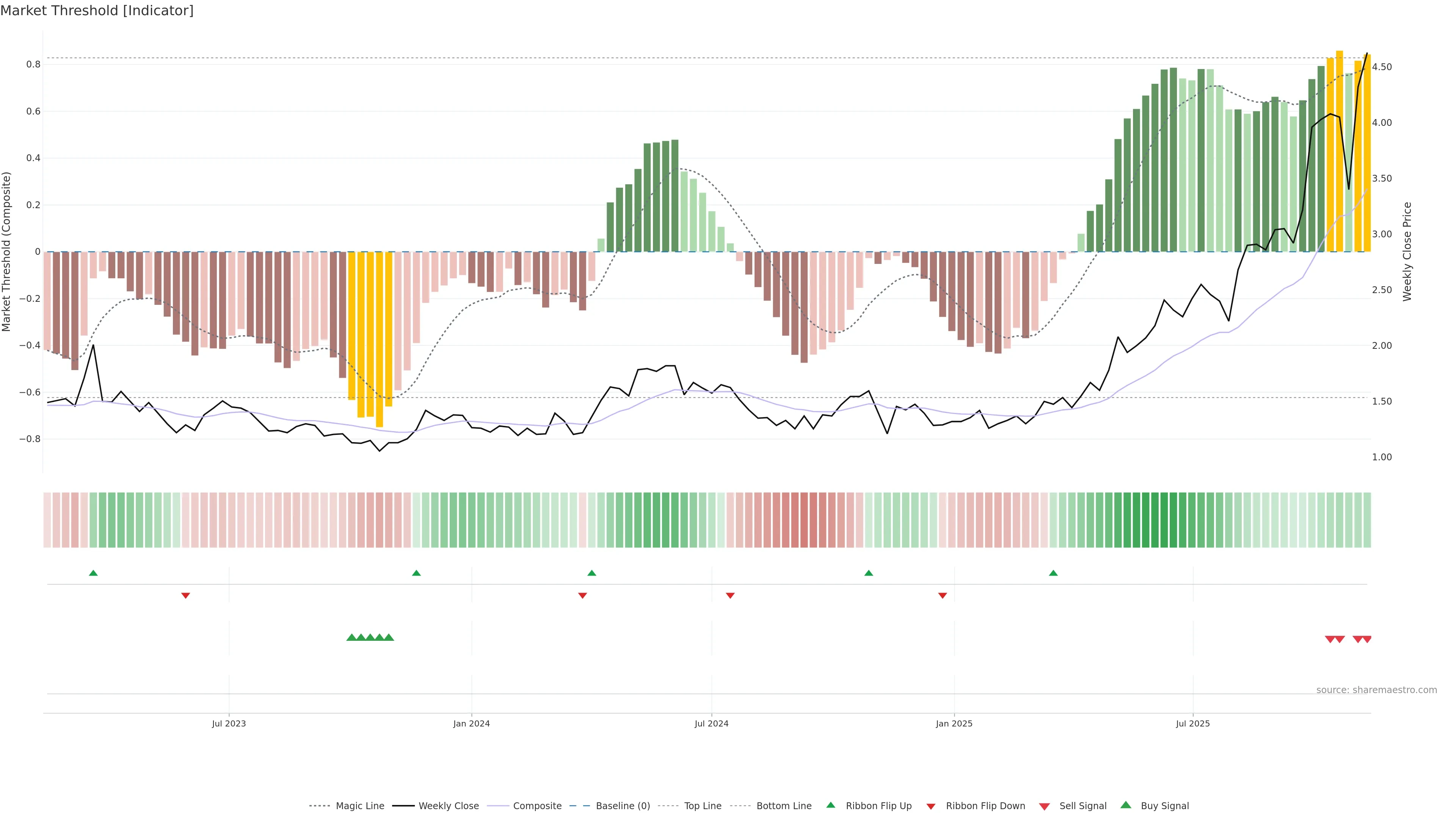Click the rightmost green Ribbon Flip Up marker
The width and height of the screenshot is (1456, 819).
1053,573
